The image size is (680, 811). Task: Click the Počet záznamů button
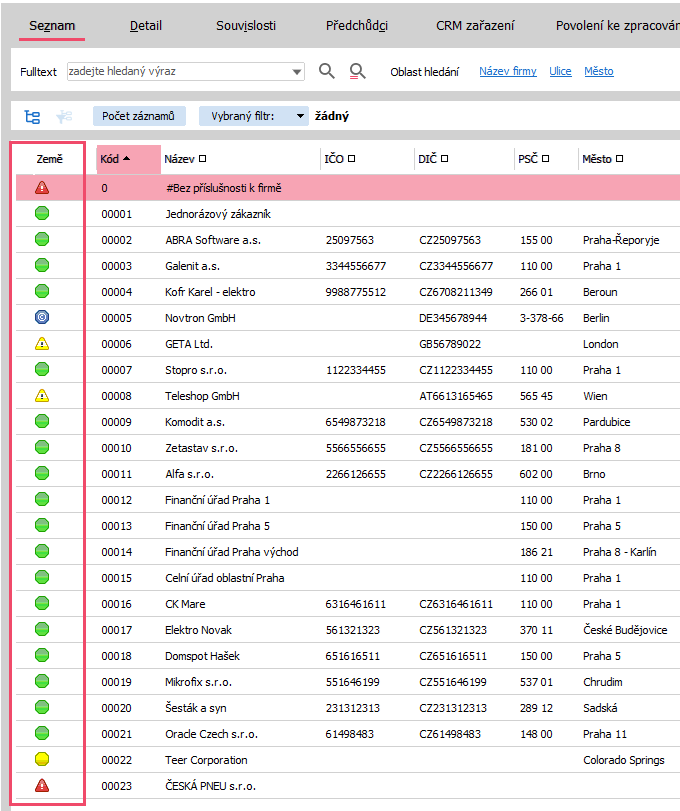coord(139,117)
